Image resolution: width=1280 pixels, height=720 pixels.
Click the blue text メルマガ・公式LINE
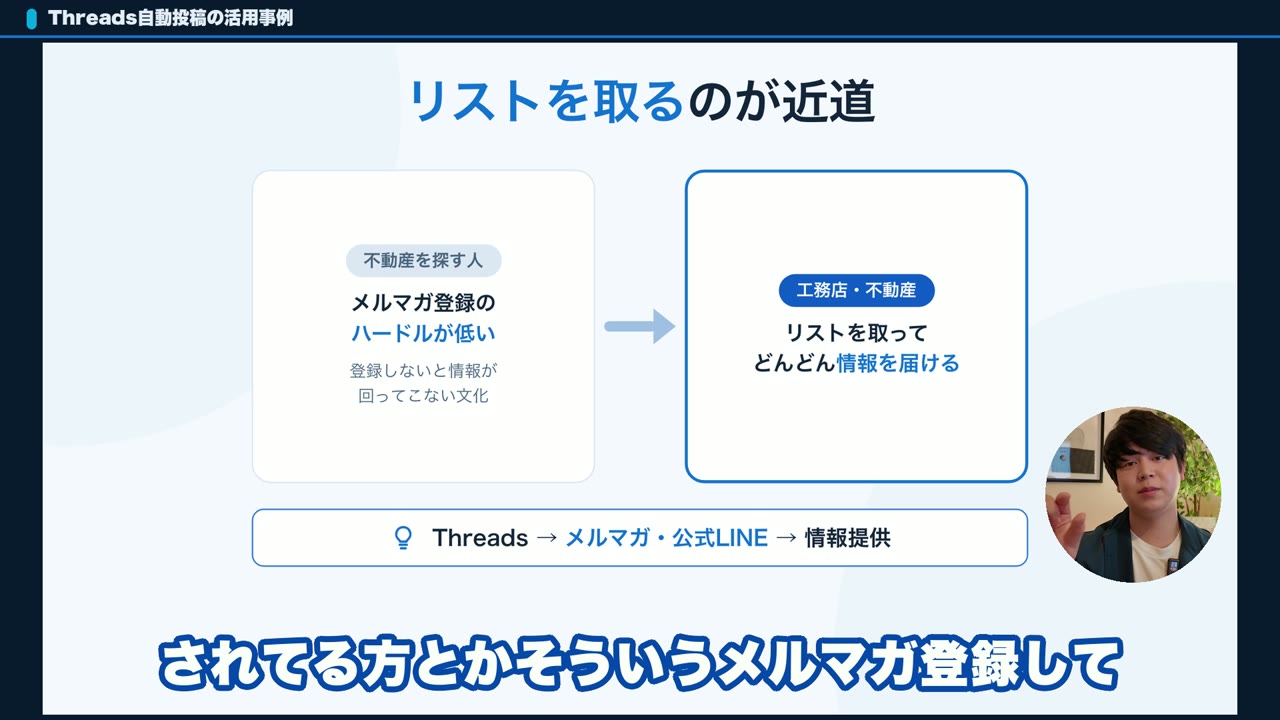point(666,538)
